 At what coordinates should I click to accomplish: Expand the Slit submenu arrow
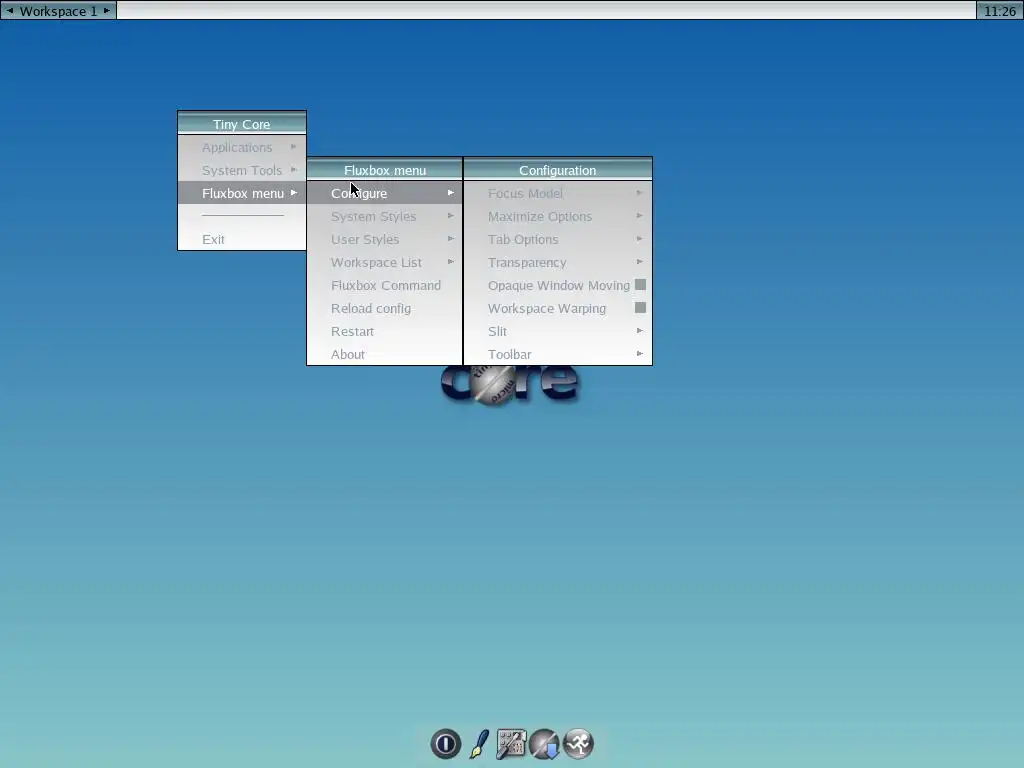(639, 330)
